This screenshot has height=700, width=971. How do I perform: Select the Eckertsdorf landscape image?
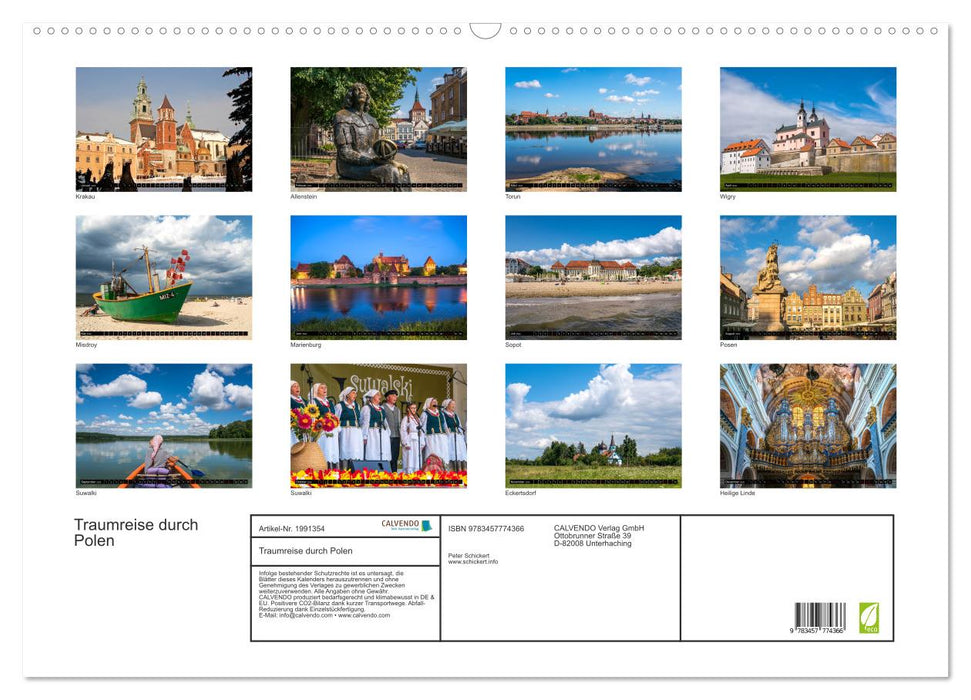tap(592, 425)
